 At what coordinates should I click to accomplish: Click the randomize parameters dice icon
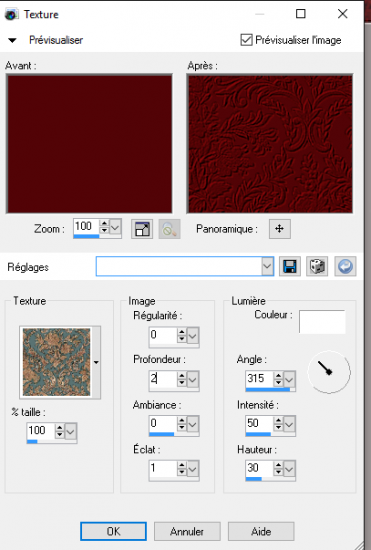click(x=317, y=267)
